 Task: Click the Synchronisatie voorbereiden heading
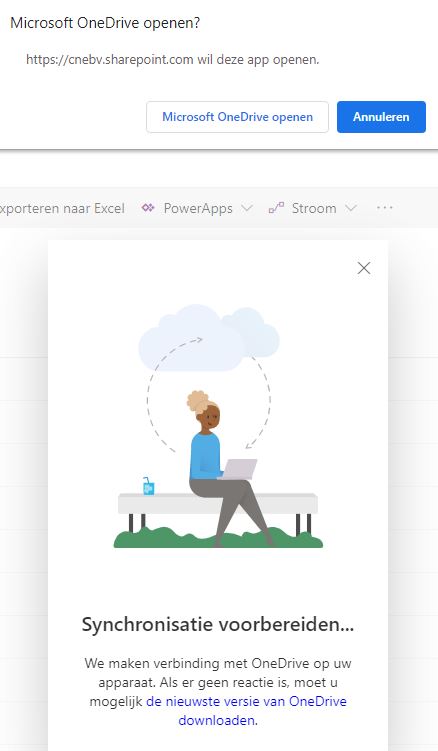(x=218, y=625)
